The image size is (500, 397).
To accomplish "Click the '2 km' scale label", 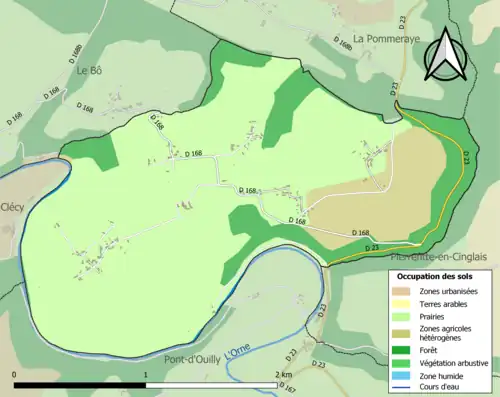I will 284,375.
